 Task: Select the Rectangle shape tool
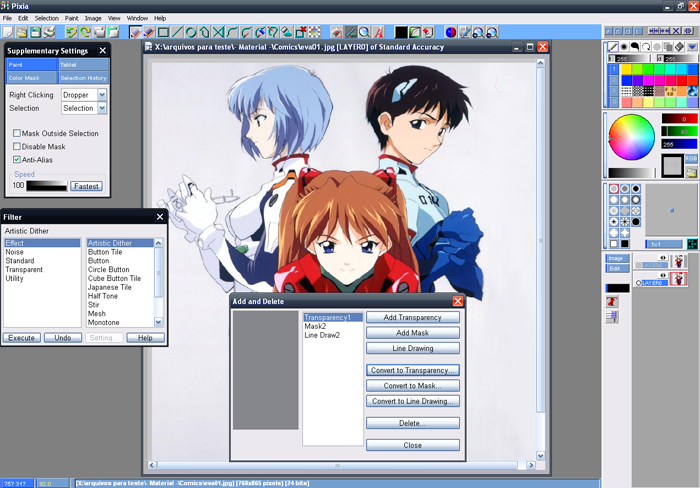[163, 32]
